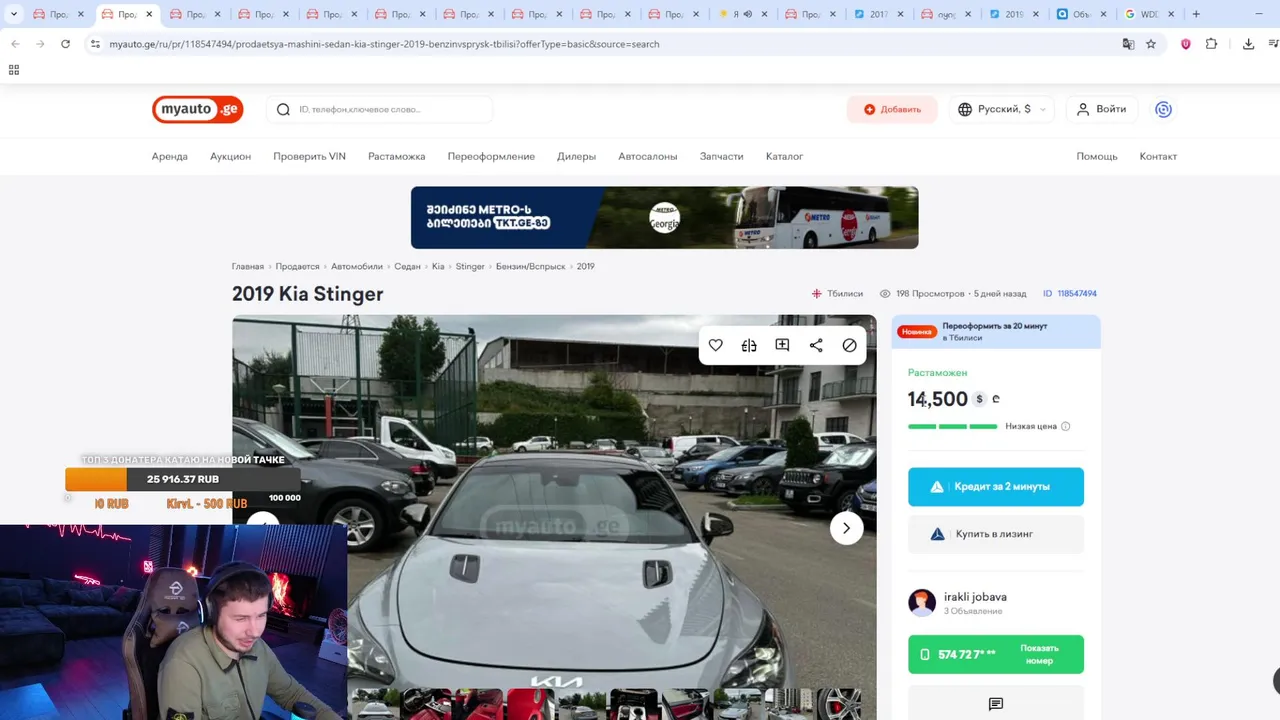
Task: Open the apps grid in bookmarks bar
Action: pyautogui.click(x=14, y=70)
